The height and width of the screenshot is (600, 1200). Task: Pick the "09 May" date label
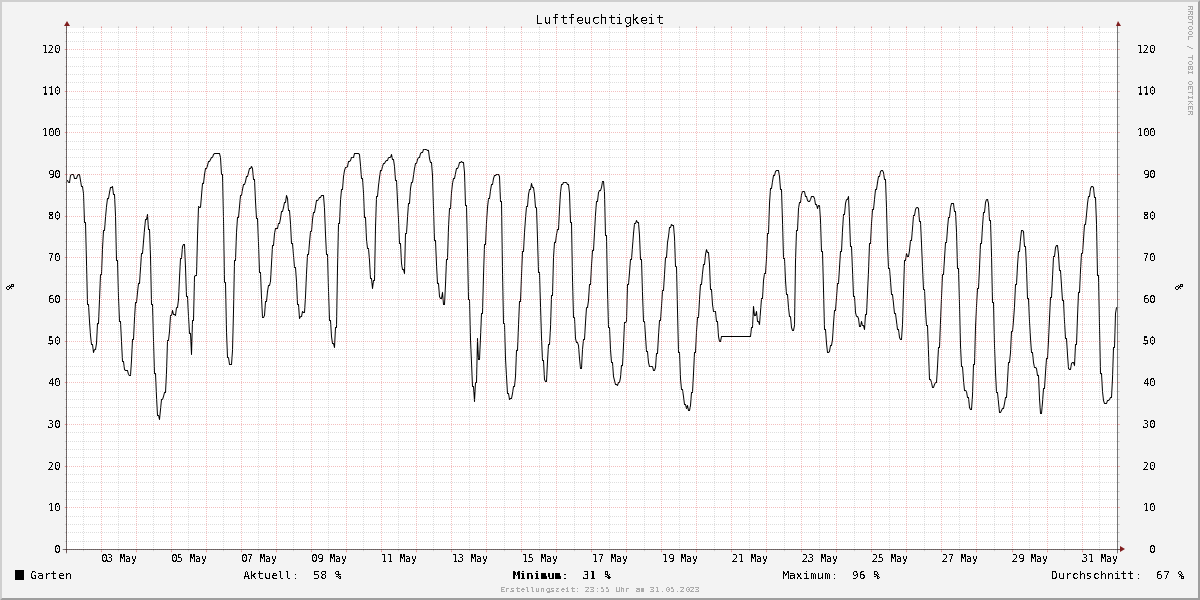click(329, 558)
